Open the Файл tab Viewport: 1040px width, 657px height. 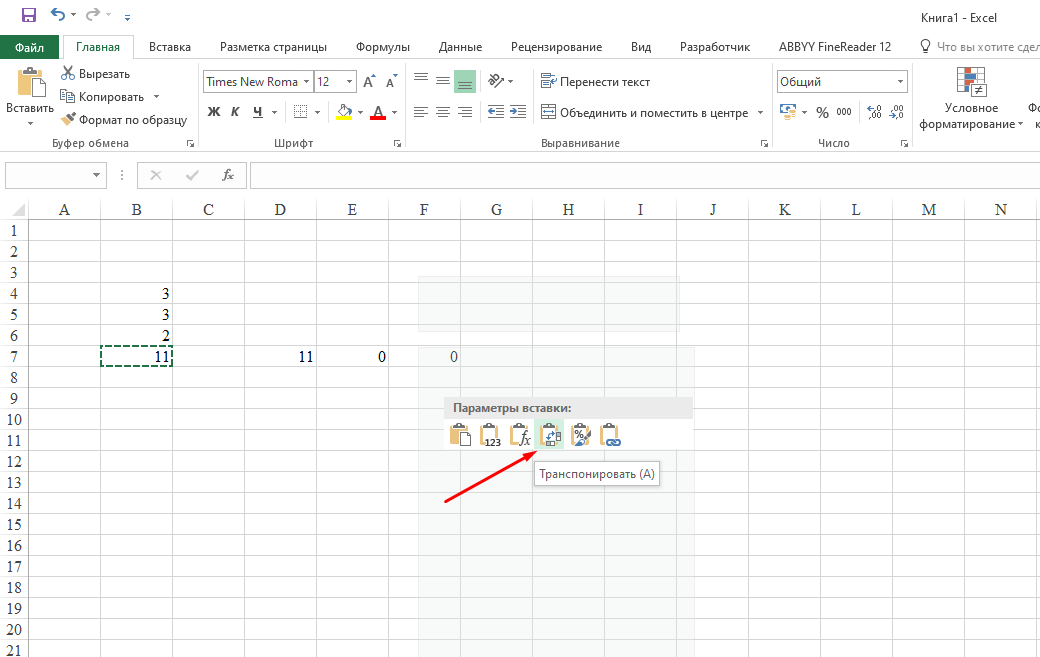[30, 47]
